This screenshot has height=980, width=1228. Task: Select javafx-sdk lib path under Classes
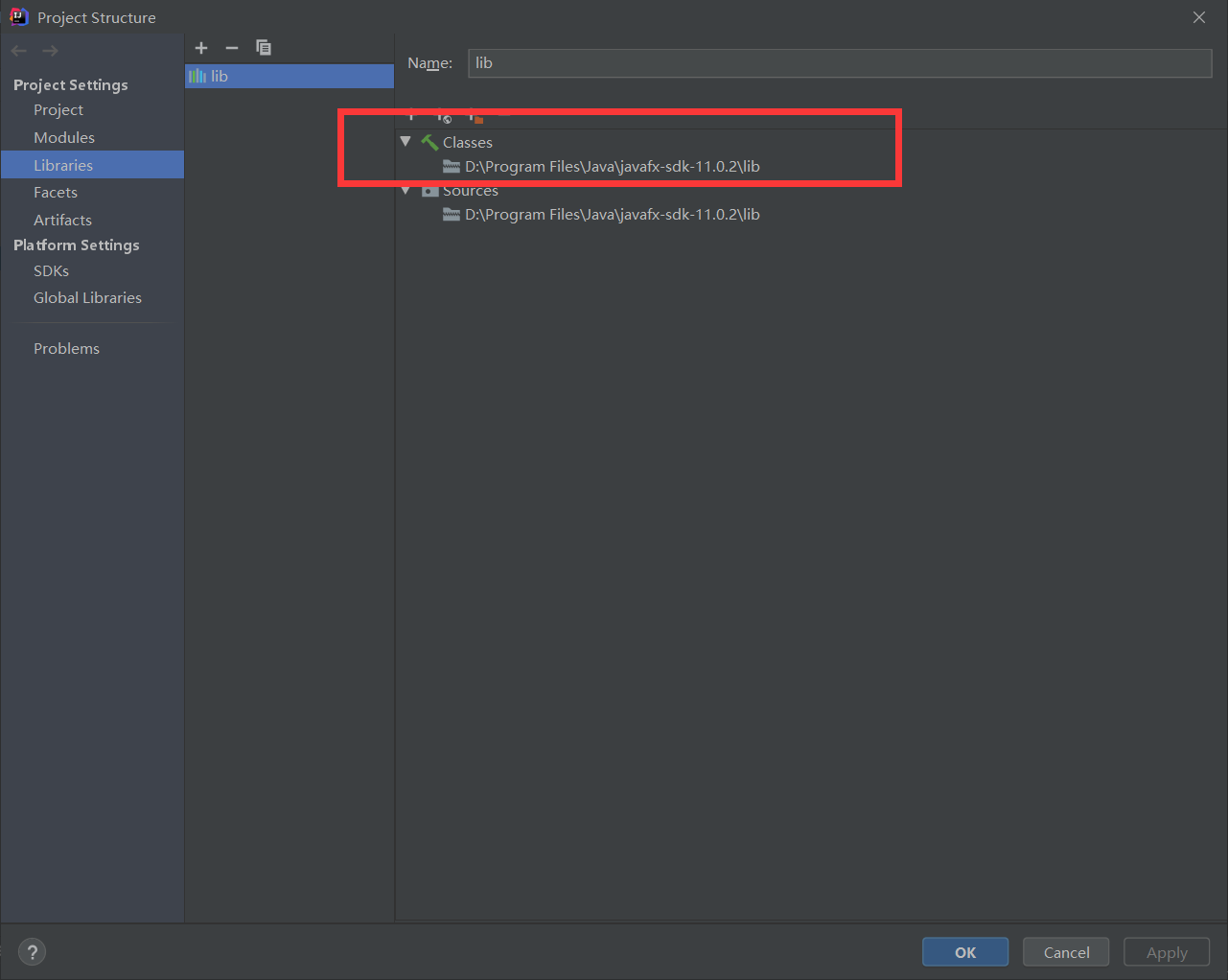(x=613, y=166)
